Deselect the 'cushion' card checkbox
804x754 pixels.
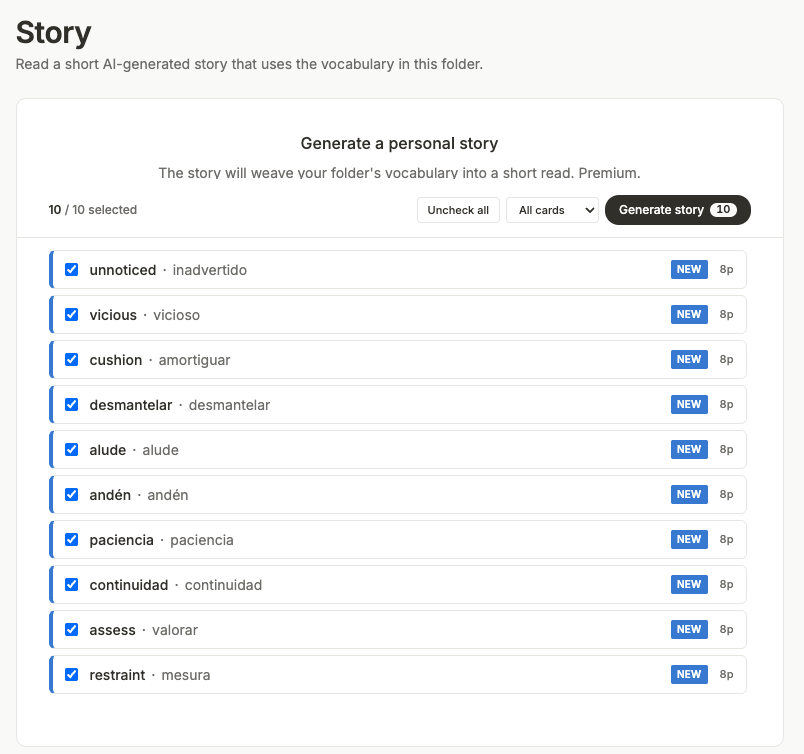(x=71, y=360)
